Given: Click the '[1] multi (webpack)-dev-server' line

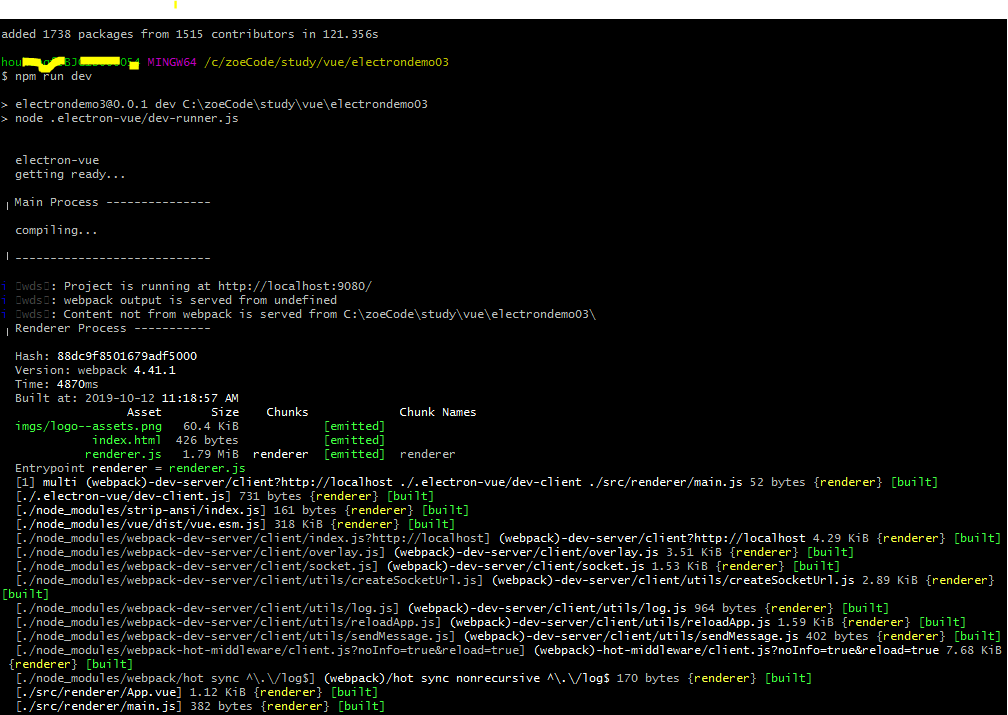Looking at the screenshot, I should point(476,482).
